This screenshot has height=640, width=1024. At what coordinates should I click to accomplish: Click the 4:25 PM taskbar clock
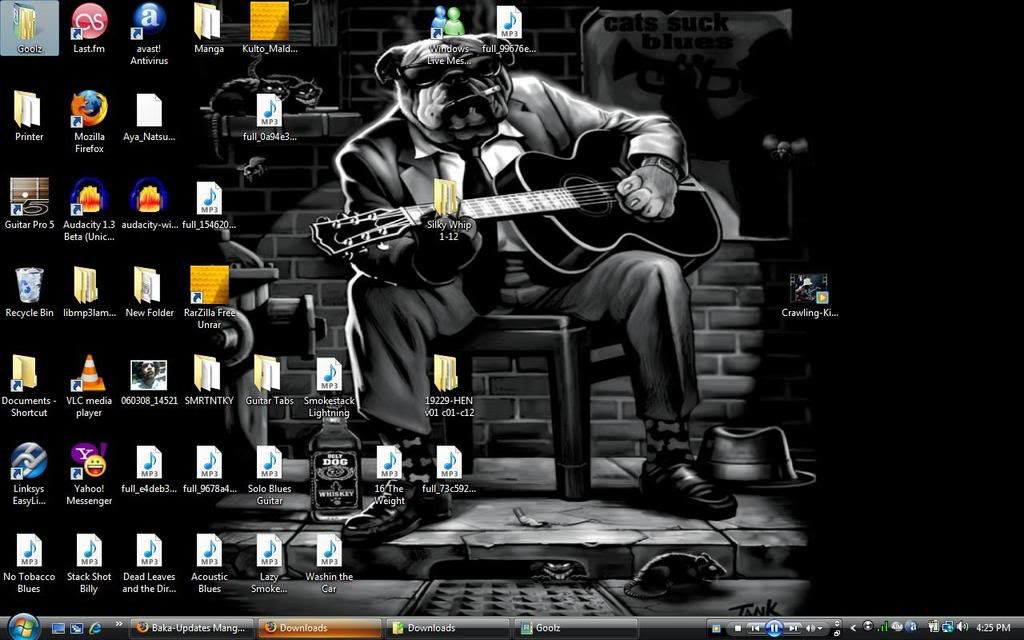(x=993, y=628)
